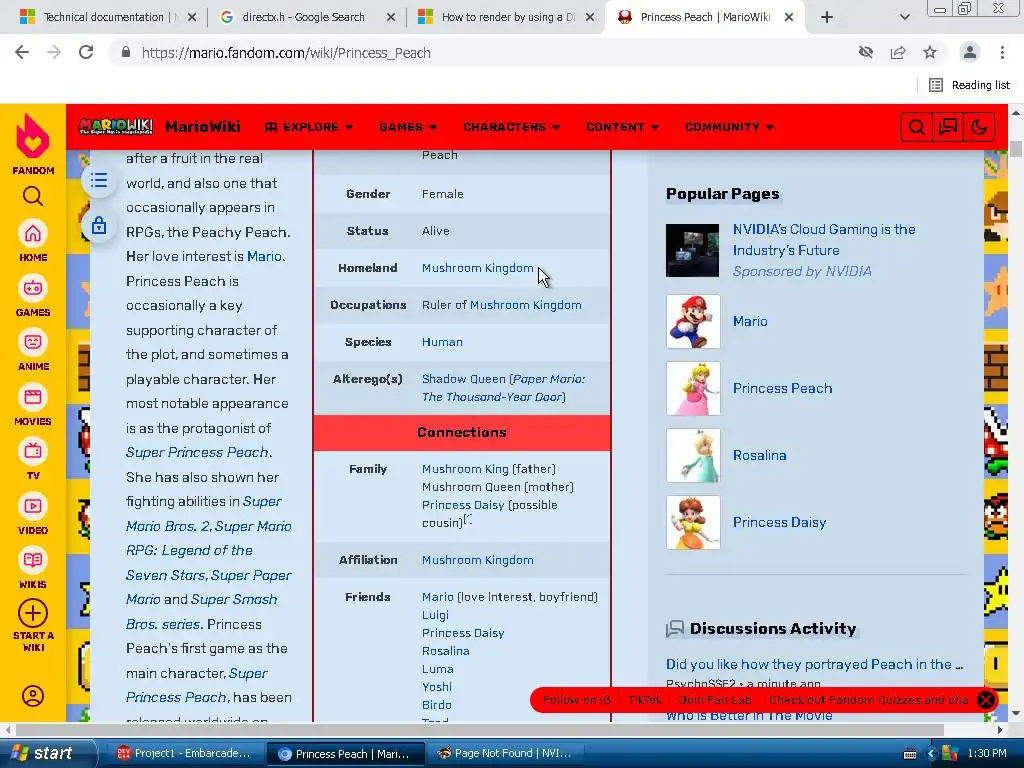
Task: Select the vertical page scrollbar thumb
Action: (x=1016, y=149)
